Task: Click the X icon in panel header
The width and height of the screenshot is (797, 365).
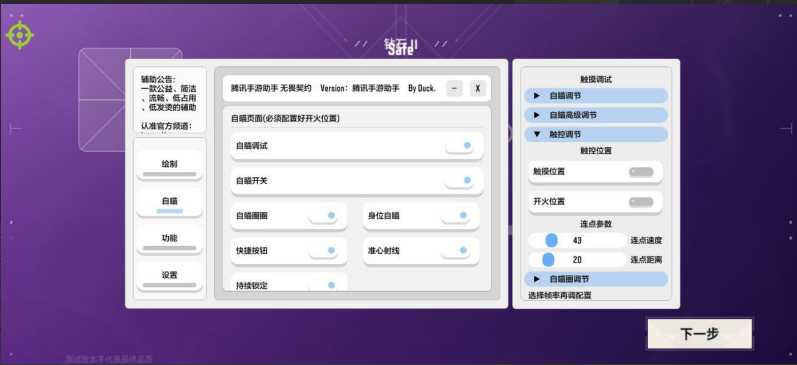Action: 477,88
